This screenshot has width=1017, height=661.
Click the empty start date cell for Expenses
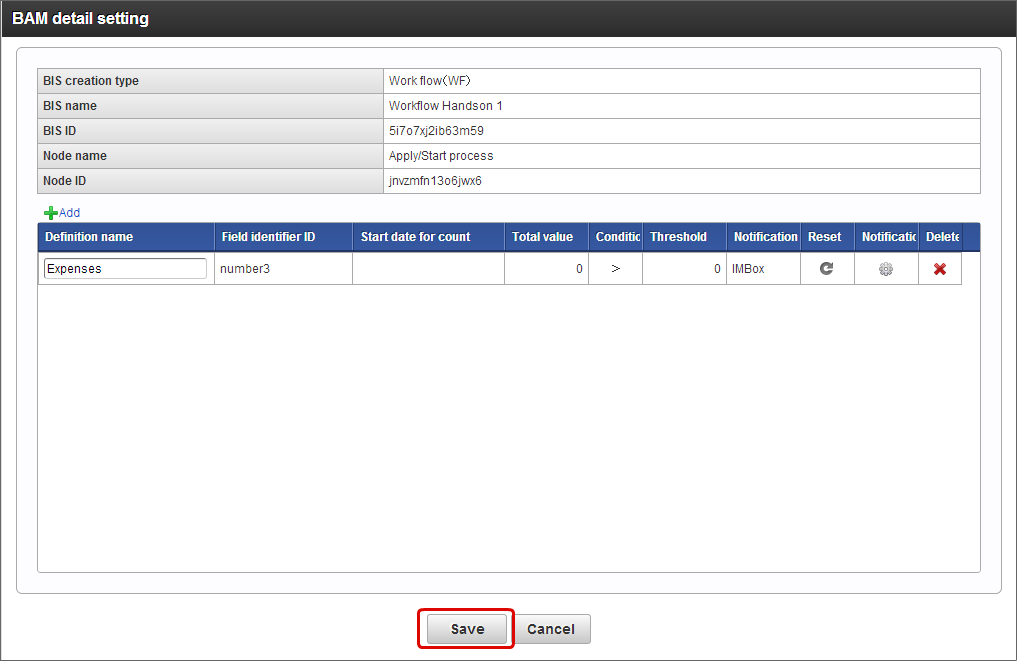(428, 269)
